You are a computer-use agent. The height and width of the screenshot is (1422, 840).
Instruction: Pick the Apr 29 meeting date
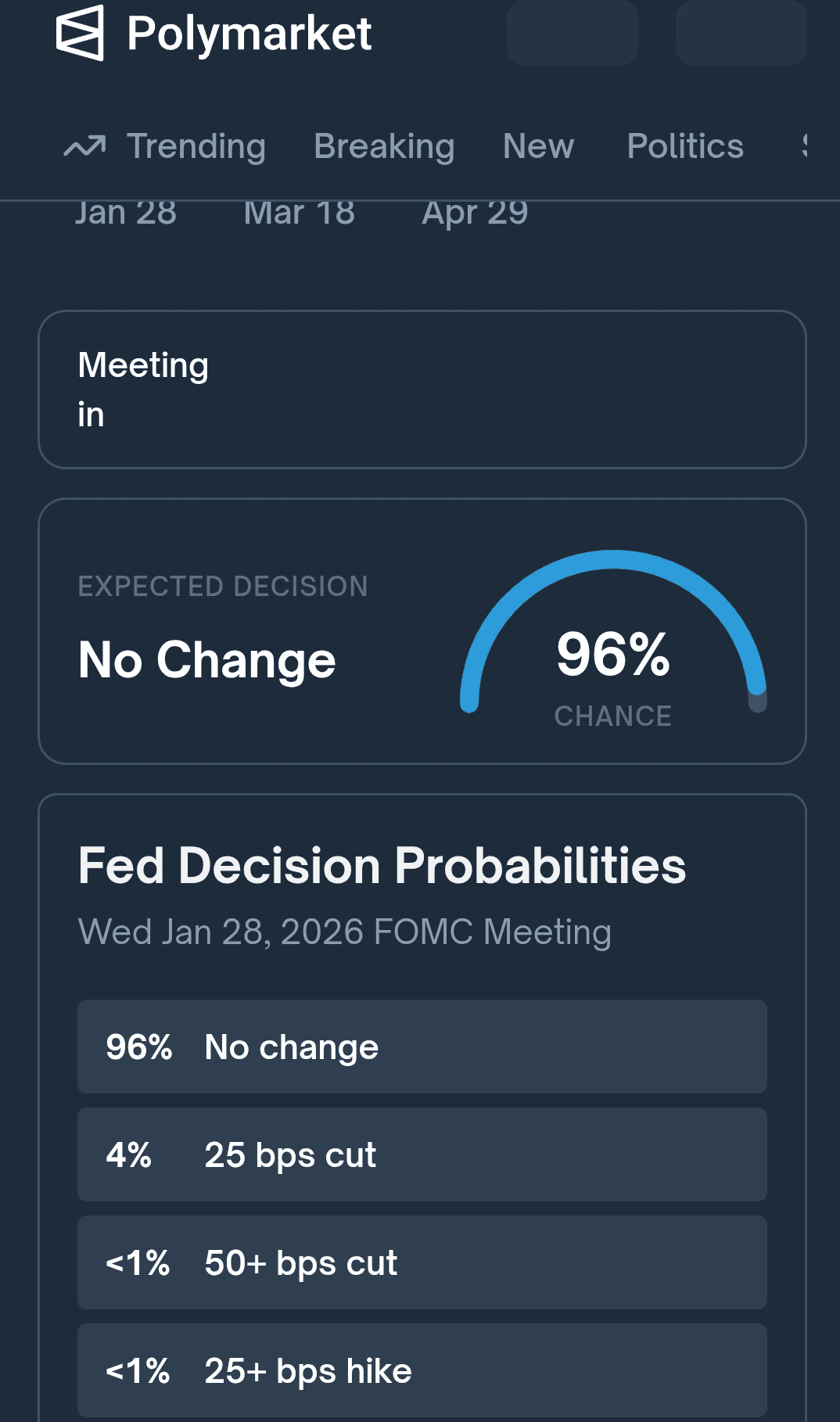(475, 214)
